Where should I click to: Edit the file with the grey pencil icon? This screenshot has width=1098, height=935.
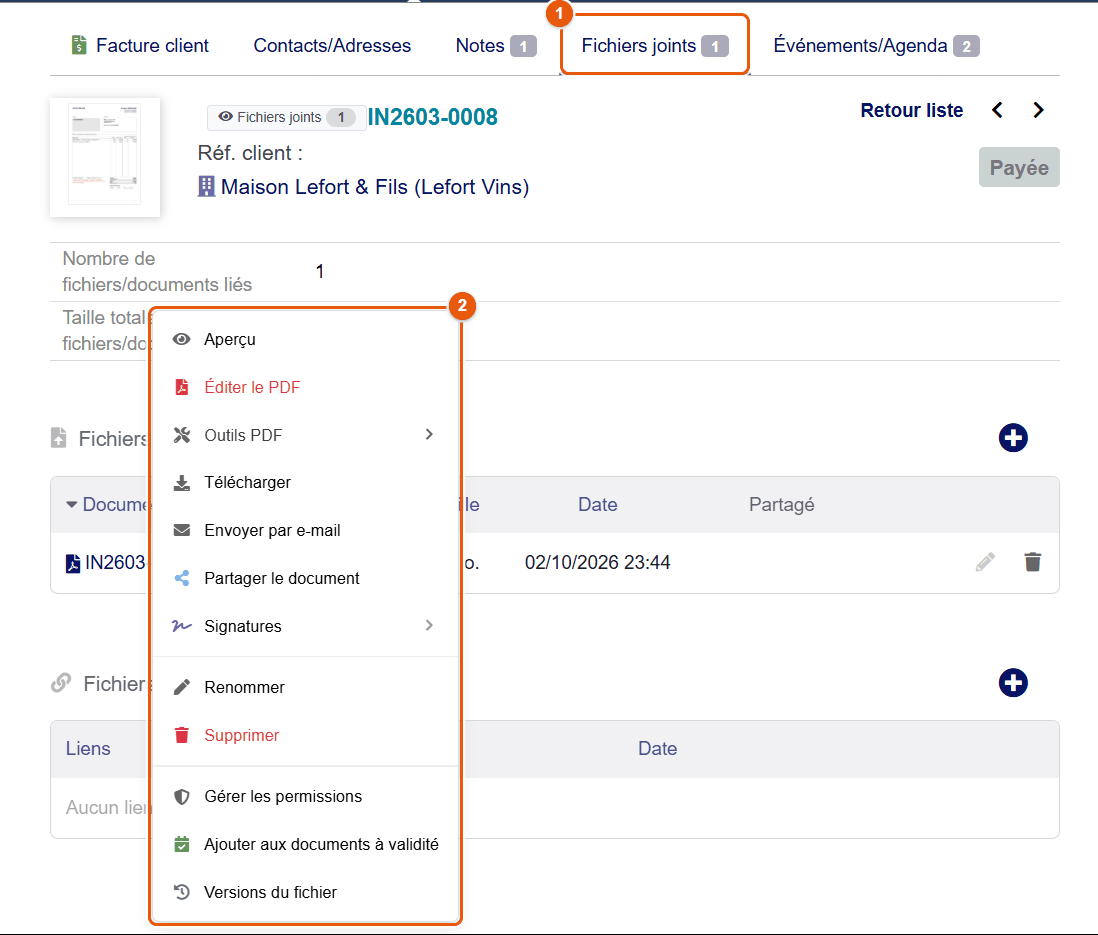[x=985, y=562]
